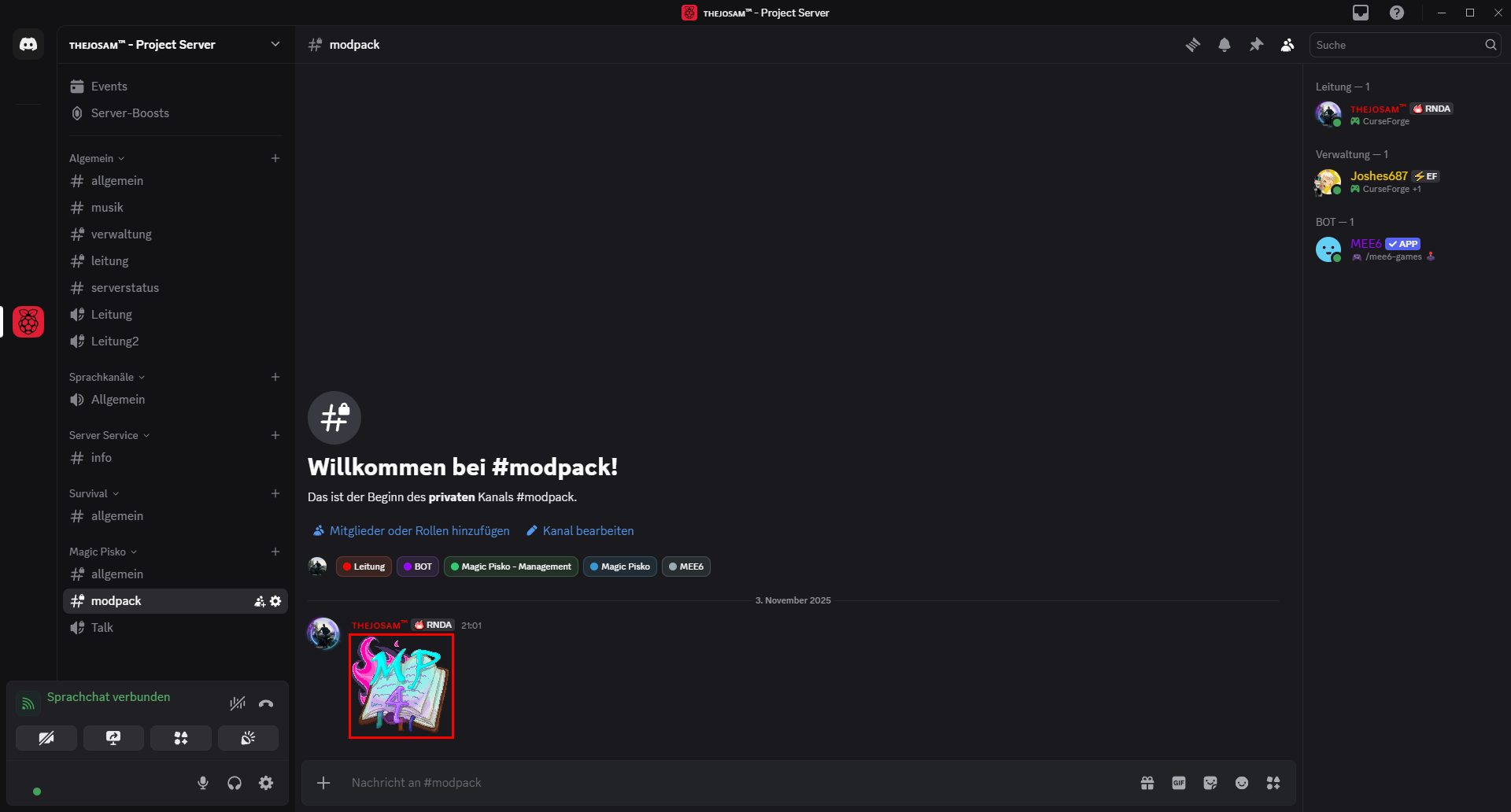
Task: Toggle headphone deafen
Action: 235,783
